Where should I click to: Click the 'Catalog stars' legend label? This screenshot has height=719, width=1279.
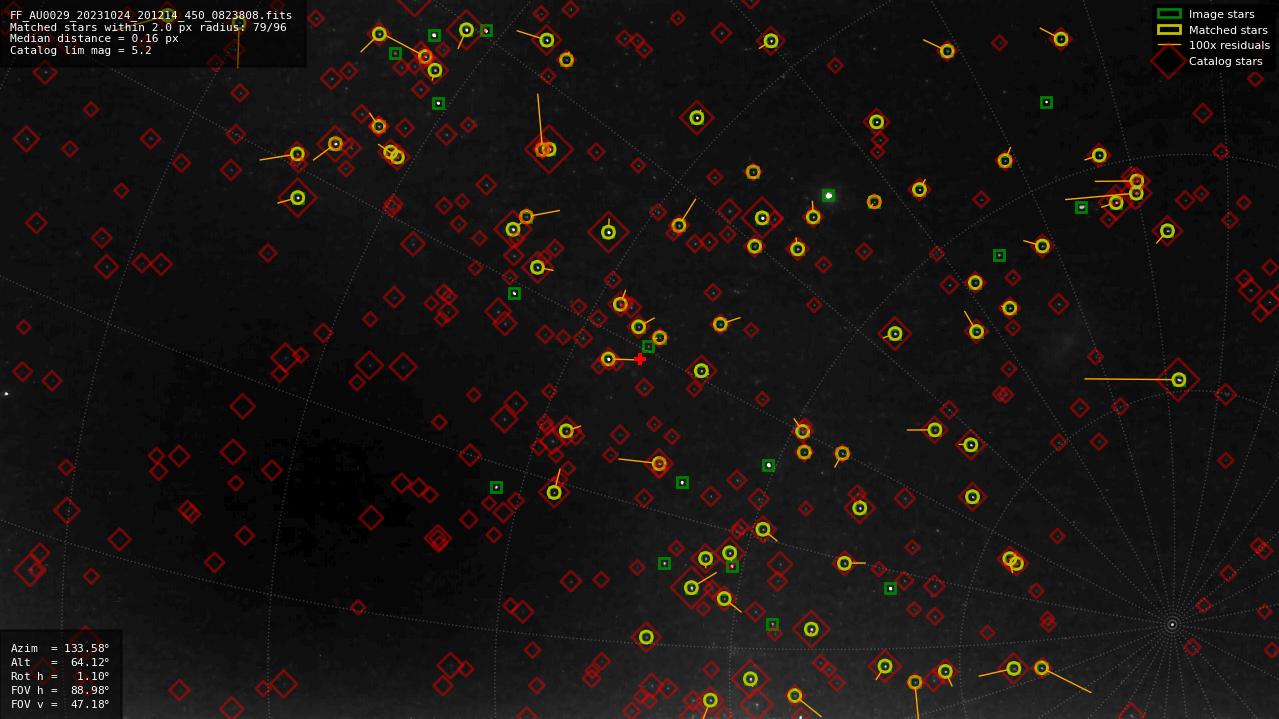click(x=1225, y=61)
